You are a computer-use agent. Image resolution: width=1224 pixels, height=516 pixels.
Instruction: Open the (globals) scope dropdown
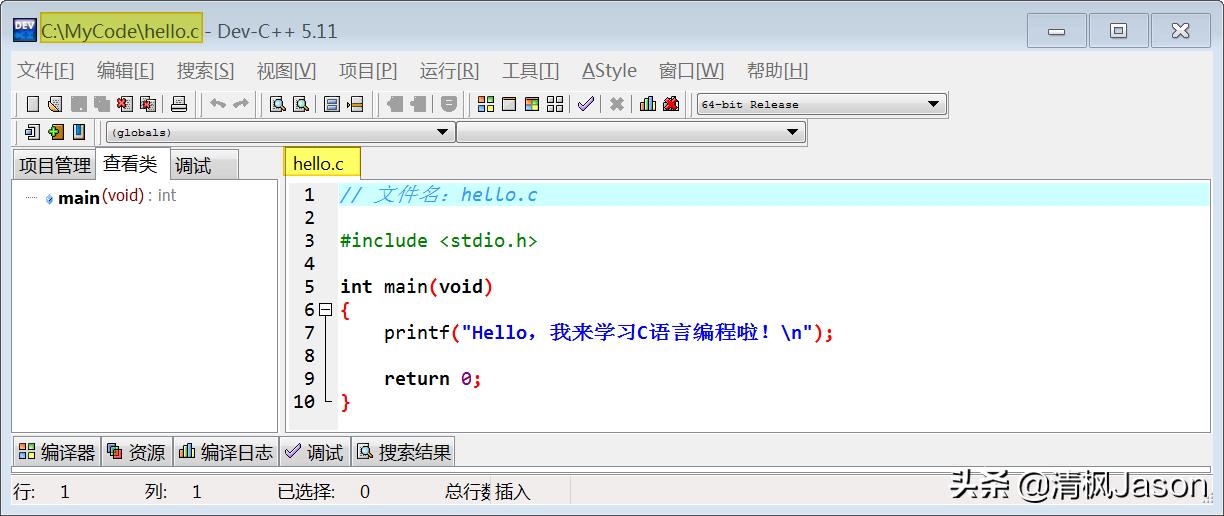(280, 132)
